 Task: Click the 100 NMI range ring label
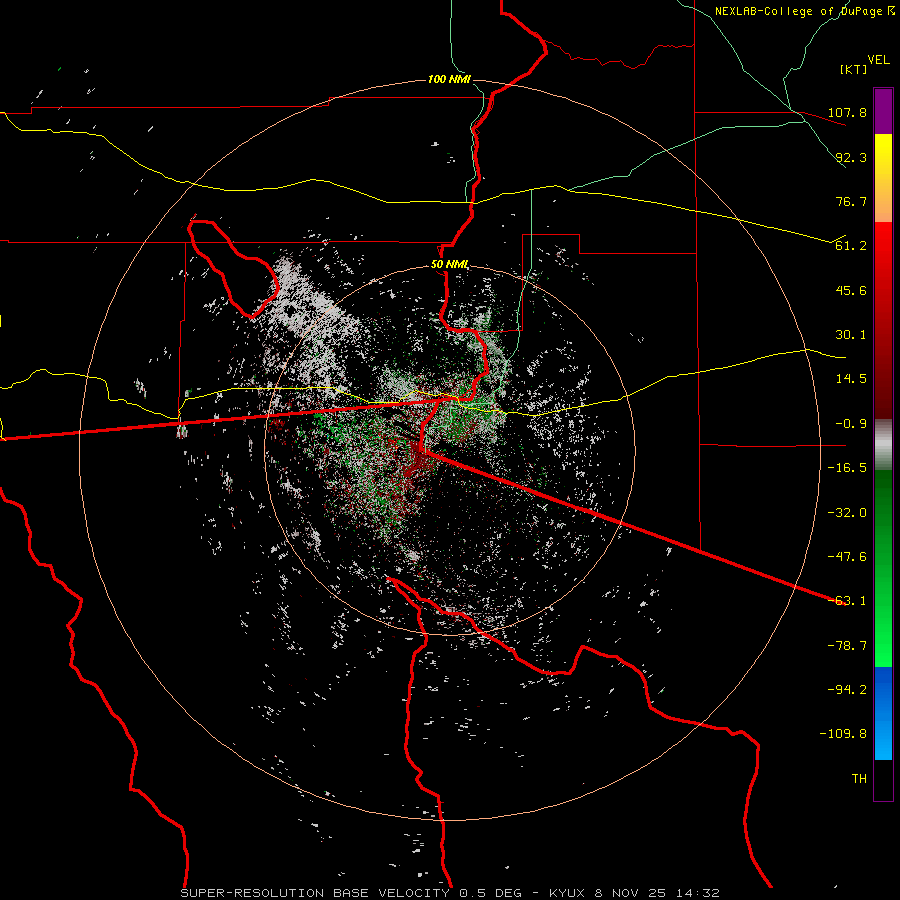(x=449, y=79)
